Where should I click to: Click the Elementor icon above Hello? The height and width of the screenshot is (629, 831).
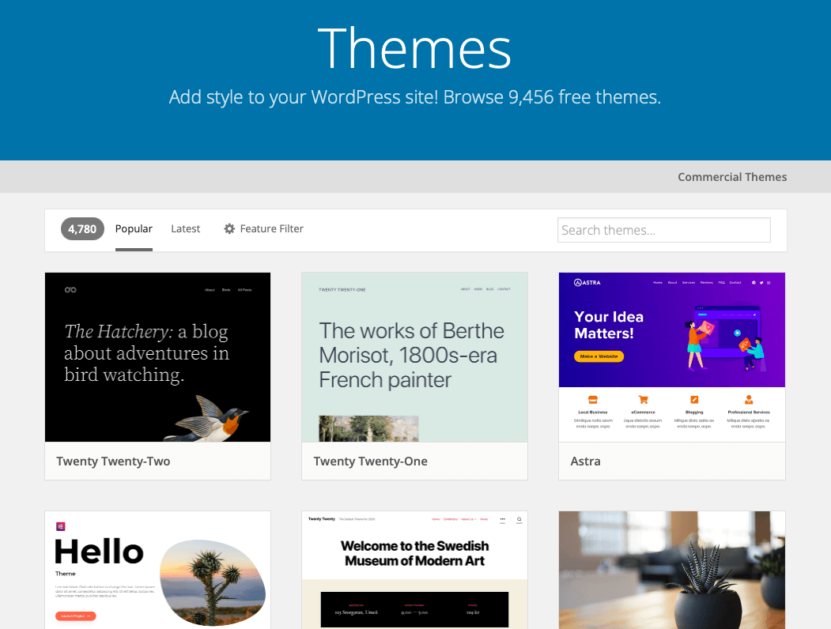click(60, 526)
